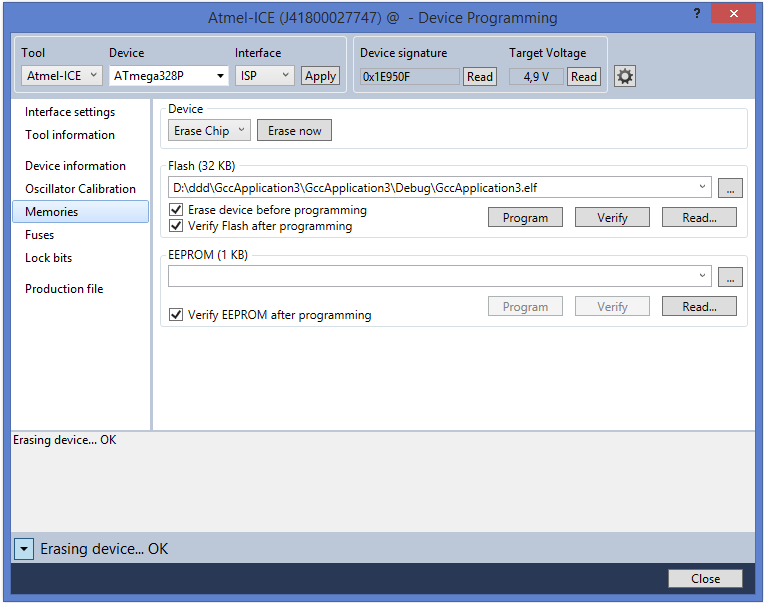Viewport: 764px width, 603px height.
Task: Browse for EEPROM file with ellipsis button
Action: tap(730, 277)
